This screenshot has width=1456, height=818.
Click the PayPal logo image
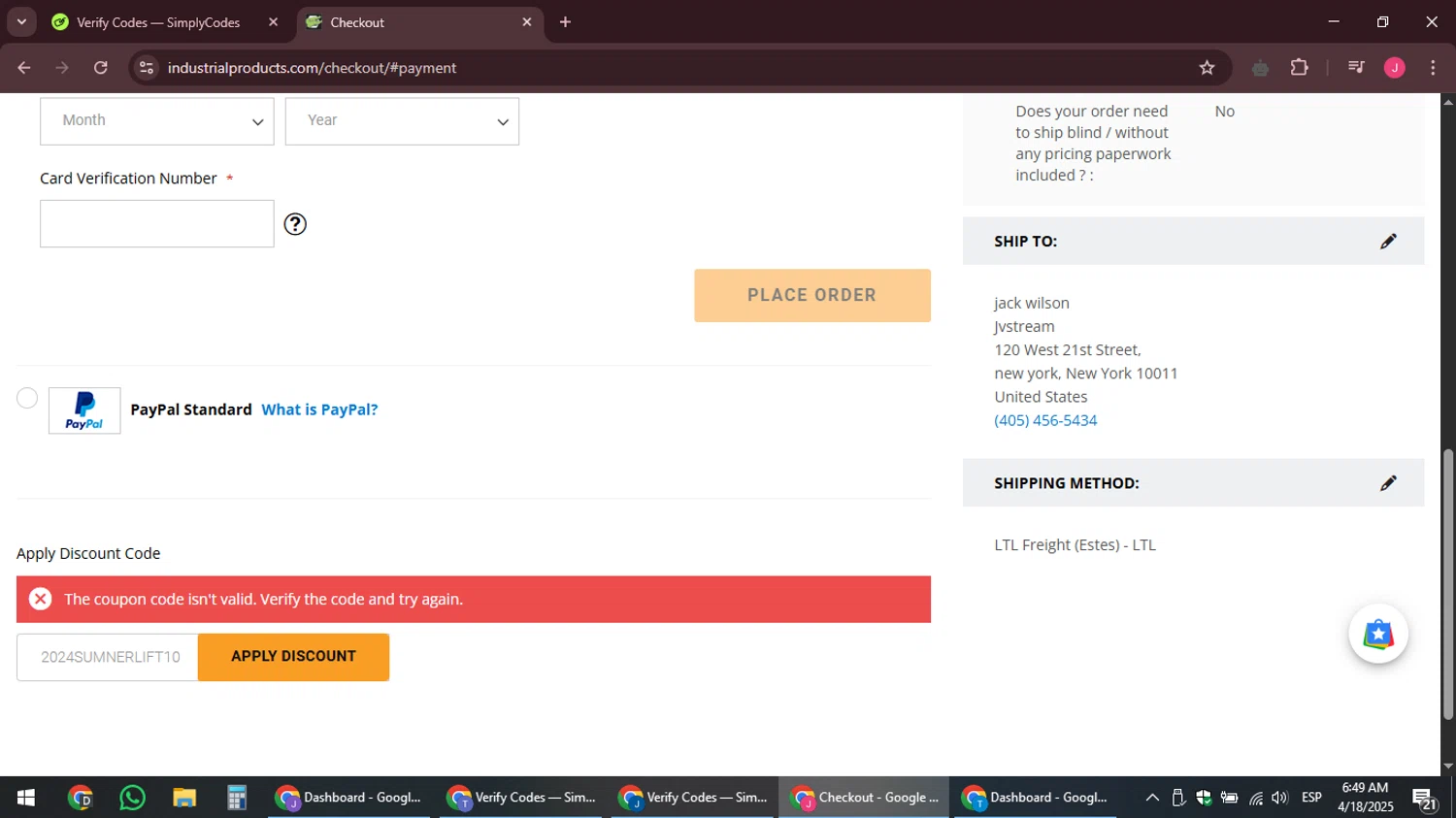pos(84,410)
